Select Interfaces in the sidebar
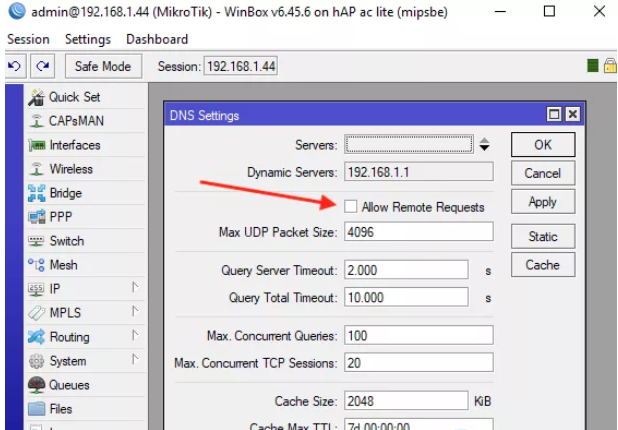618x430 pixels. pyautogui.click(x=74, y=145)
